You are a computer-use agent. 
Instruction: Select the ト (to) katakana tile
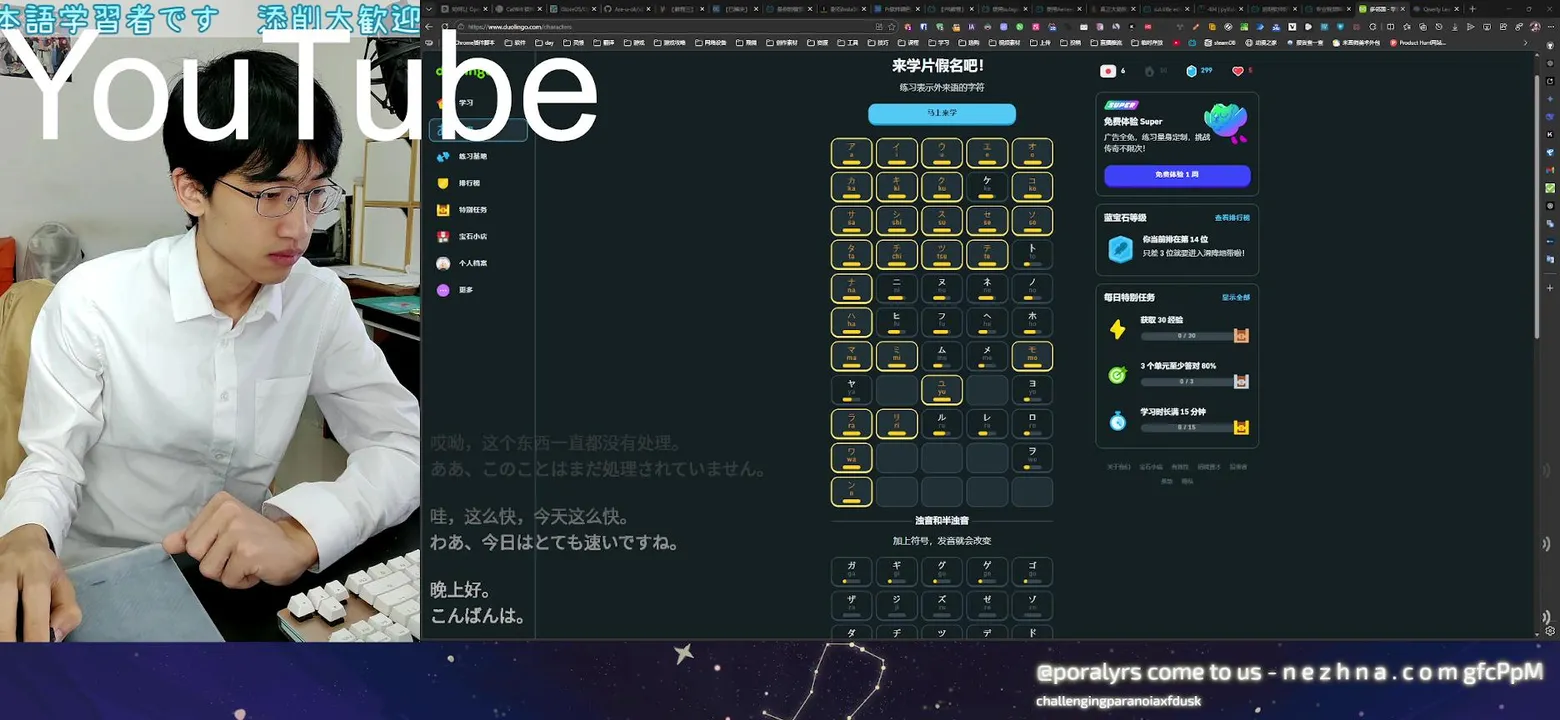tap(1032, 254)
